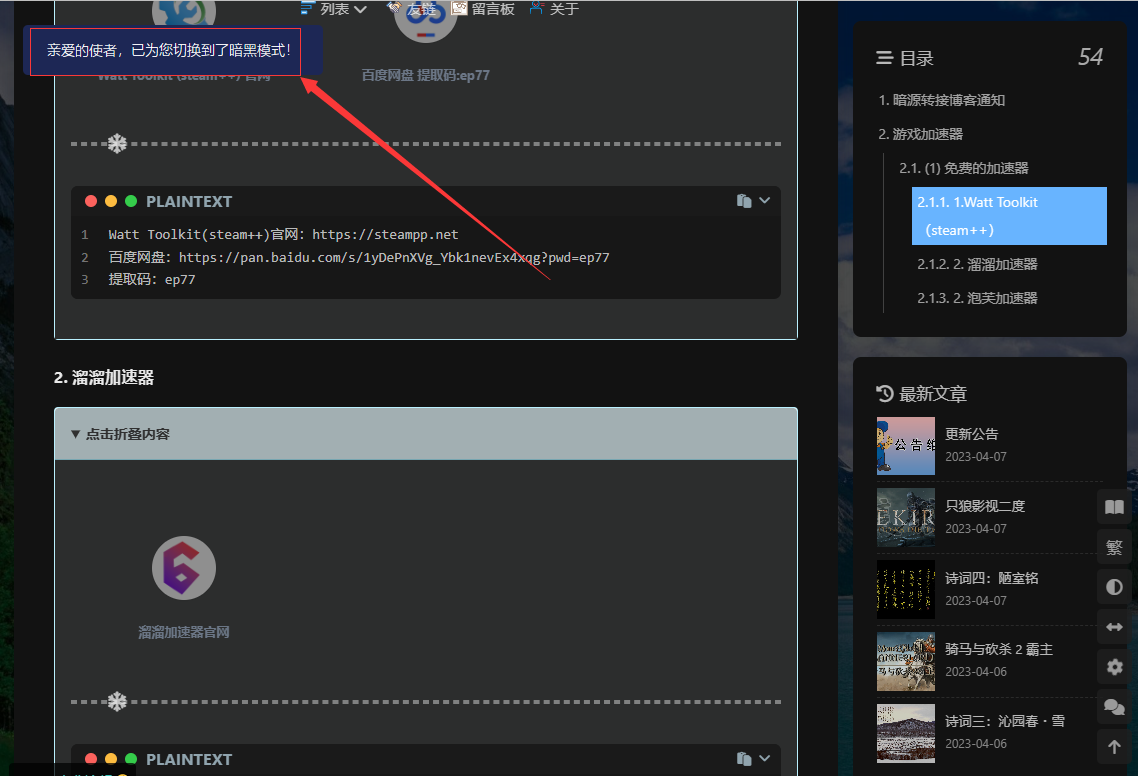This screenshot has height=776, width=1138.
Task: Jump to 2.1.3 泡芙加速器 in the table of contents
Action: coord(977,298)
